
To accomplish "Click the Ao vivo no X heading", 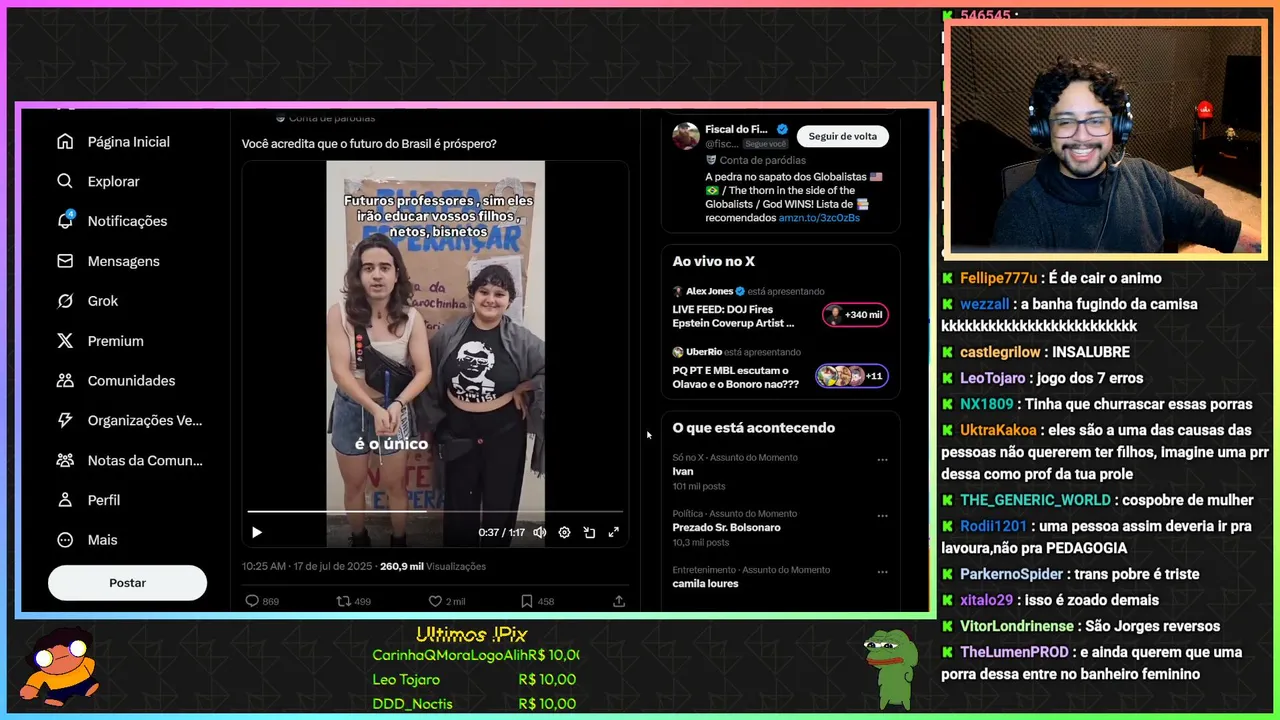I will tap(714, 261).
